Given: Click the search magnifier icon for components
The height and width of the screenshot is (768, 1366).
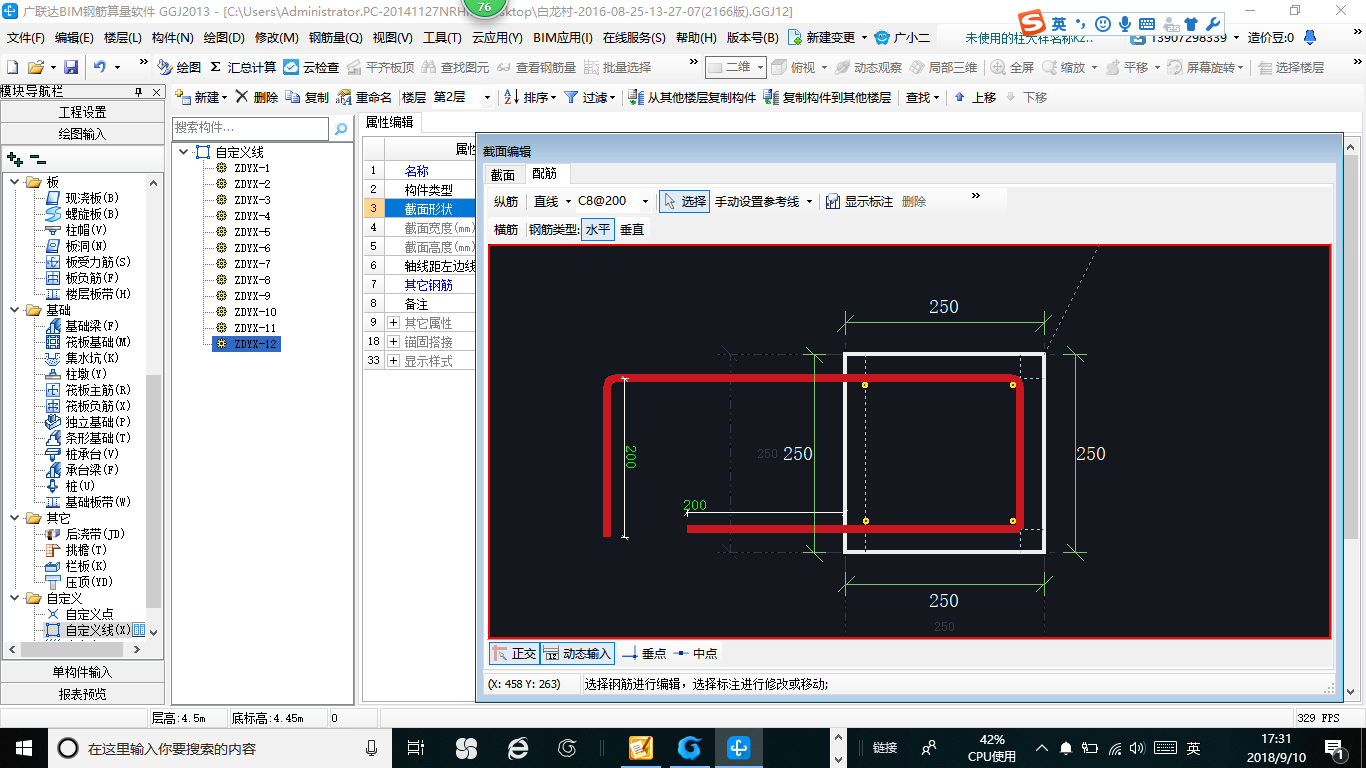Looking at the screenshot, I should (341, 128).
